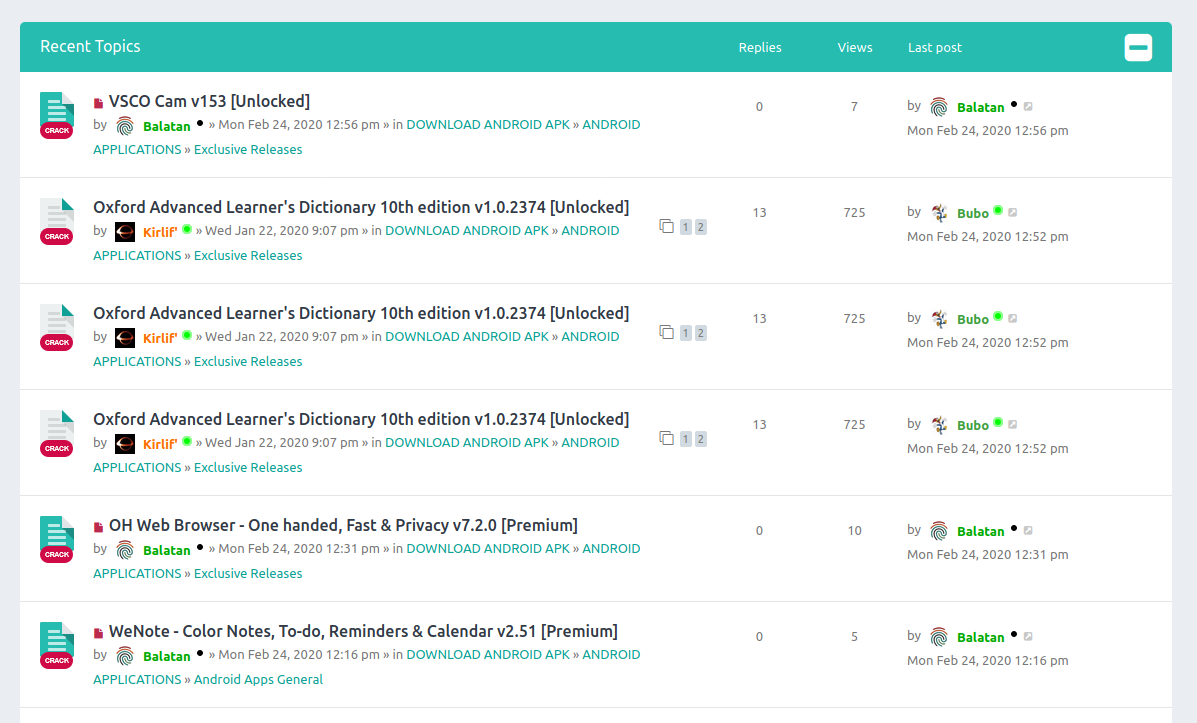1197x723 pixels.
Task: Go to page 2 of first Oxford Dictionary topic
Action: pos(700,227)
